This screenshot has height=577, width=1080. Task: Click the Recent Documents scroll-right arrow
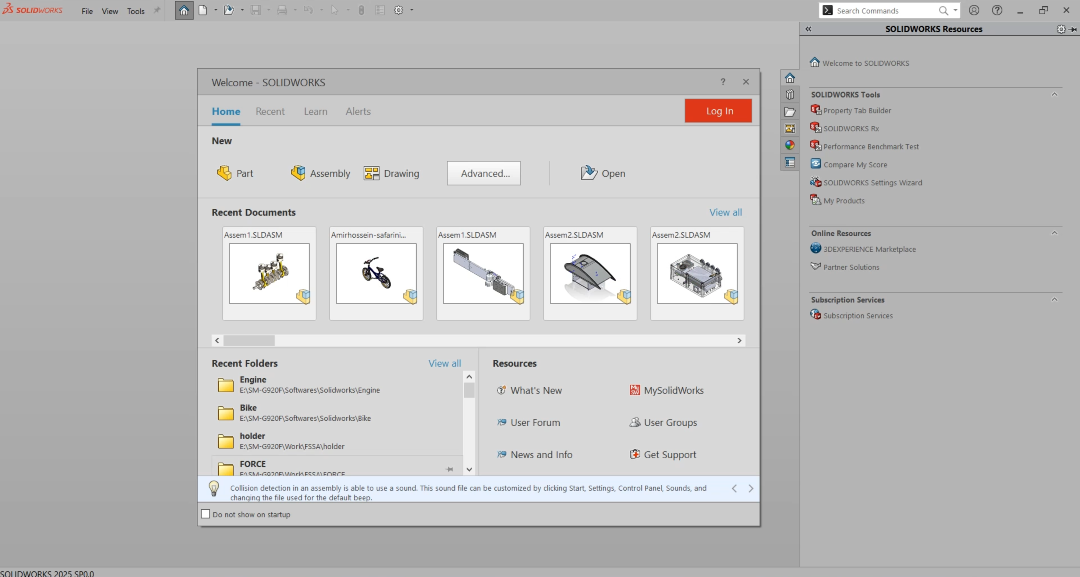pyautogui.click(x=739, y=340)
